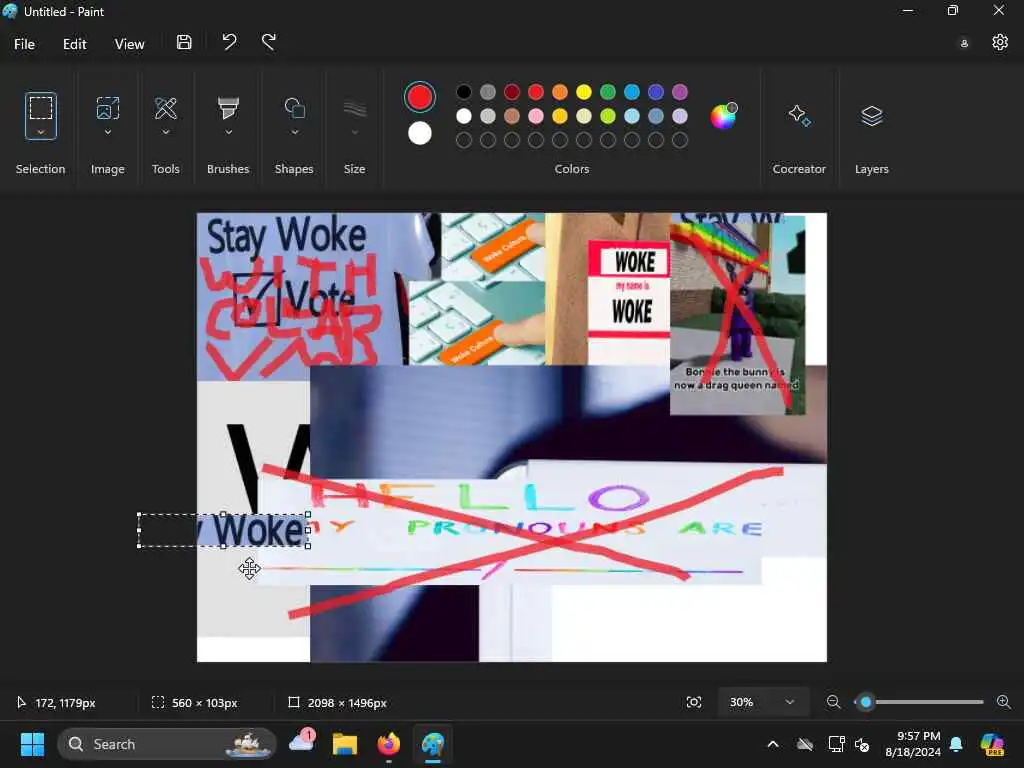1024x768 pixels.
Task: Open the account profile icon
Action: tap(964, 44)
